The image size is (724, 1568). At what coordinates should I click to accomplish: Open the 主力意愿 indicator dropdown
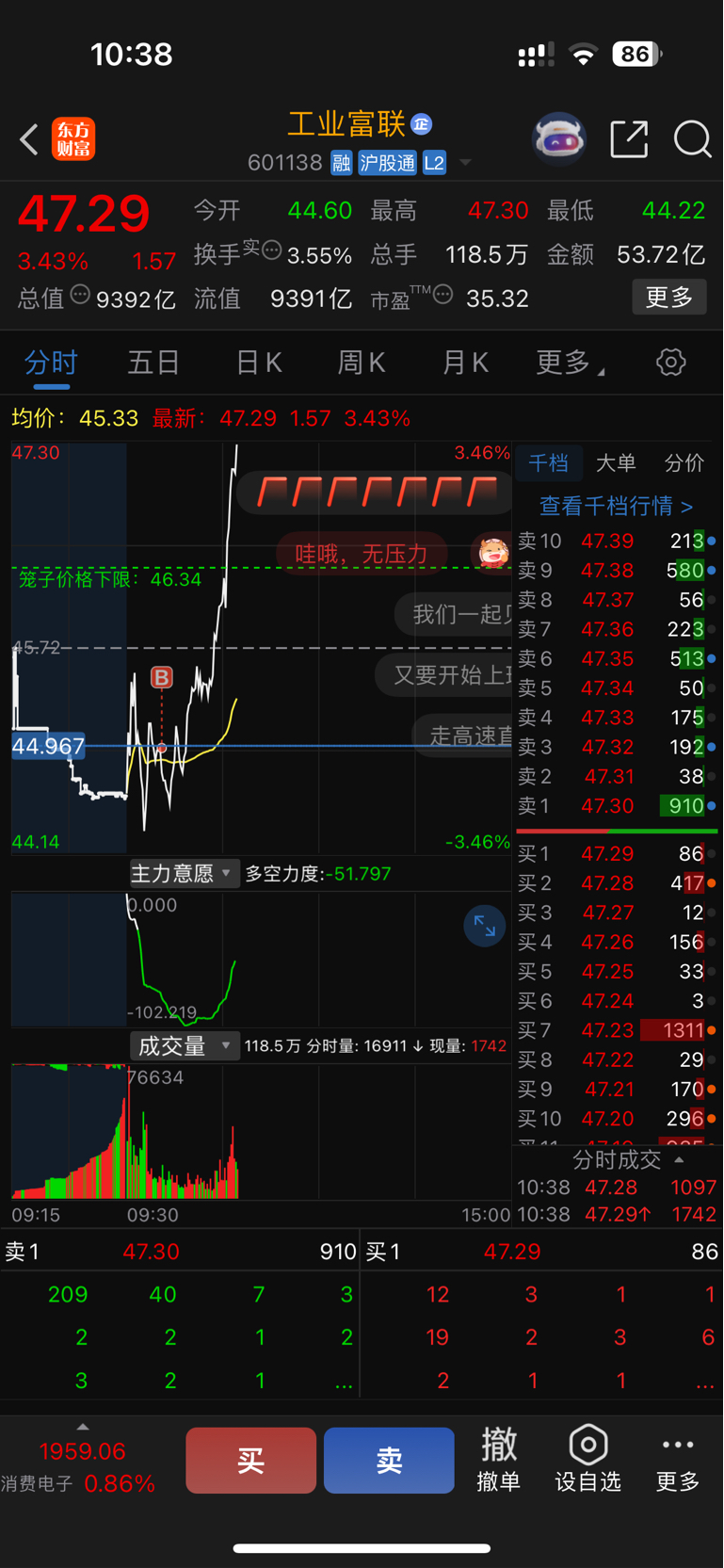(x=185, y=874)
